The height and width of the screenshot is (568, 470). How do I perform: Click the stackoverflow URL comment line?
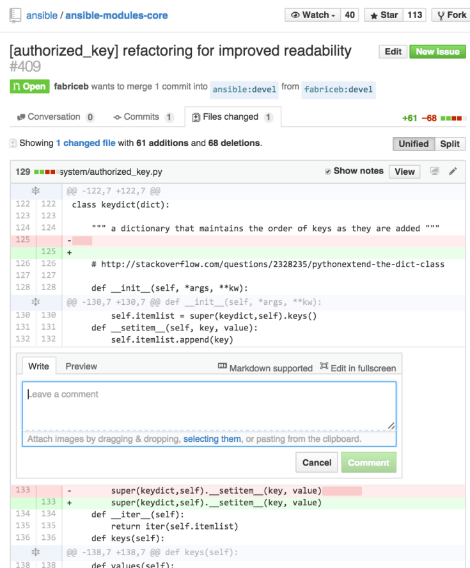tap(268, 264)
